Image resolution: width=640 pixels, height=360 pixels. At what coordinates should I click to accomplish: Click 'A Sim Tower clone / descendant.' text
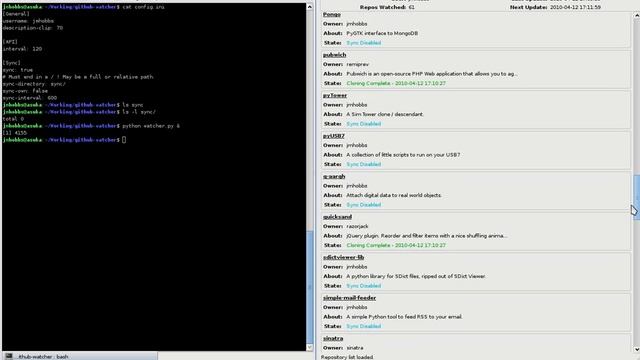385,114
